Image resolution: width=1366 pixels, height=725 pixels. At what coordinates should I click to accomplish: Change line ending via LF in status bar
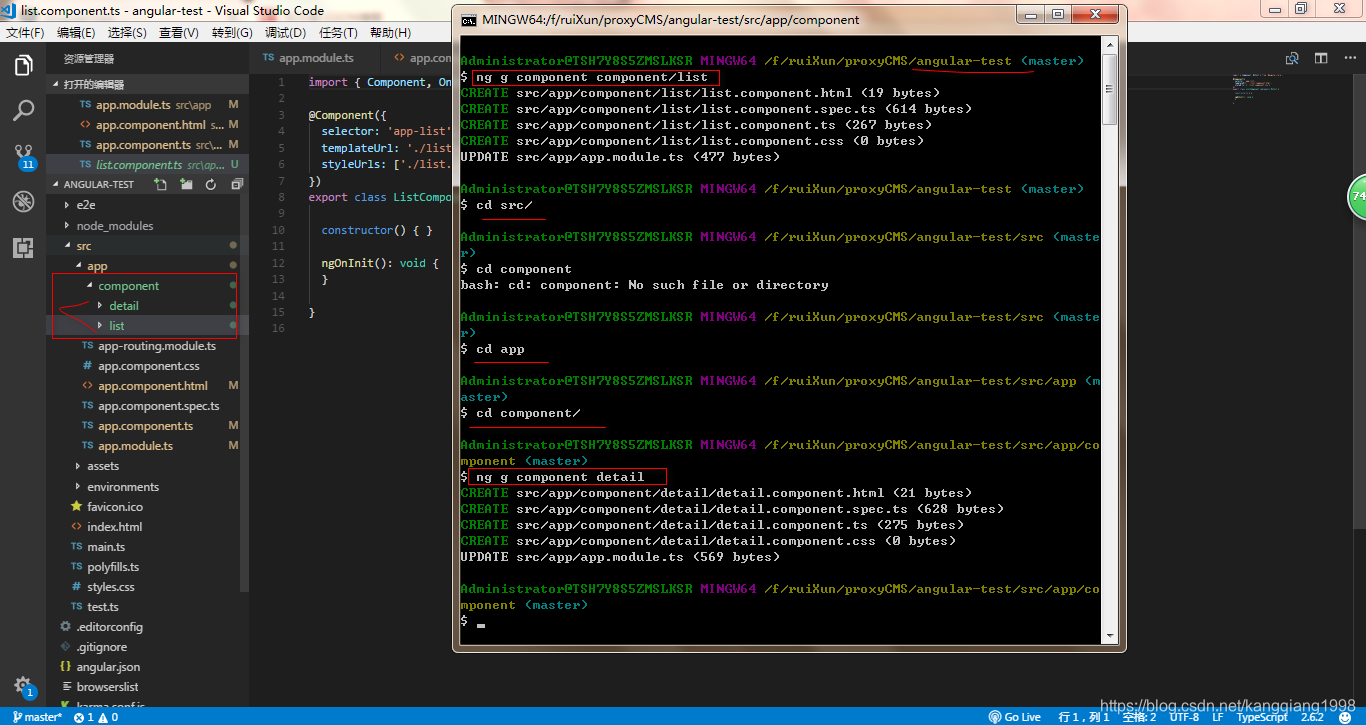pos(1218,717)
